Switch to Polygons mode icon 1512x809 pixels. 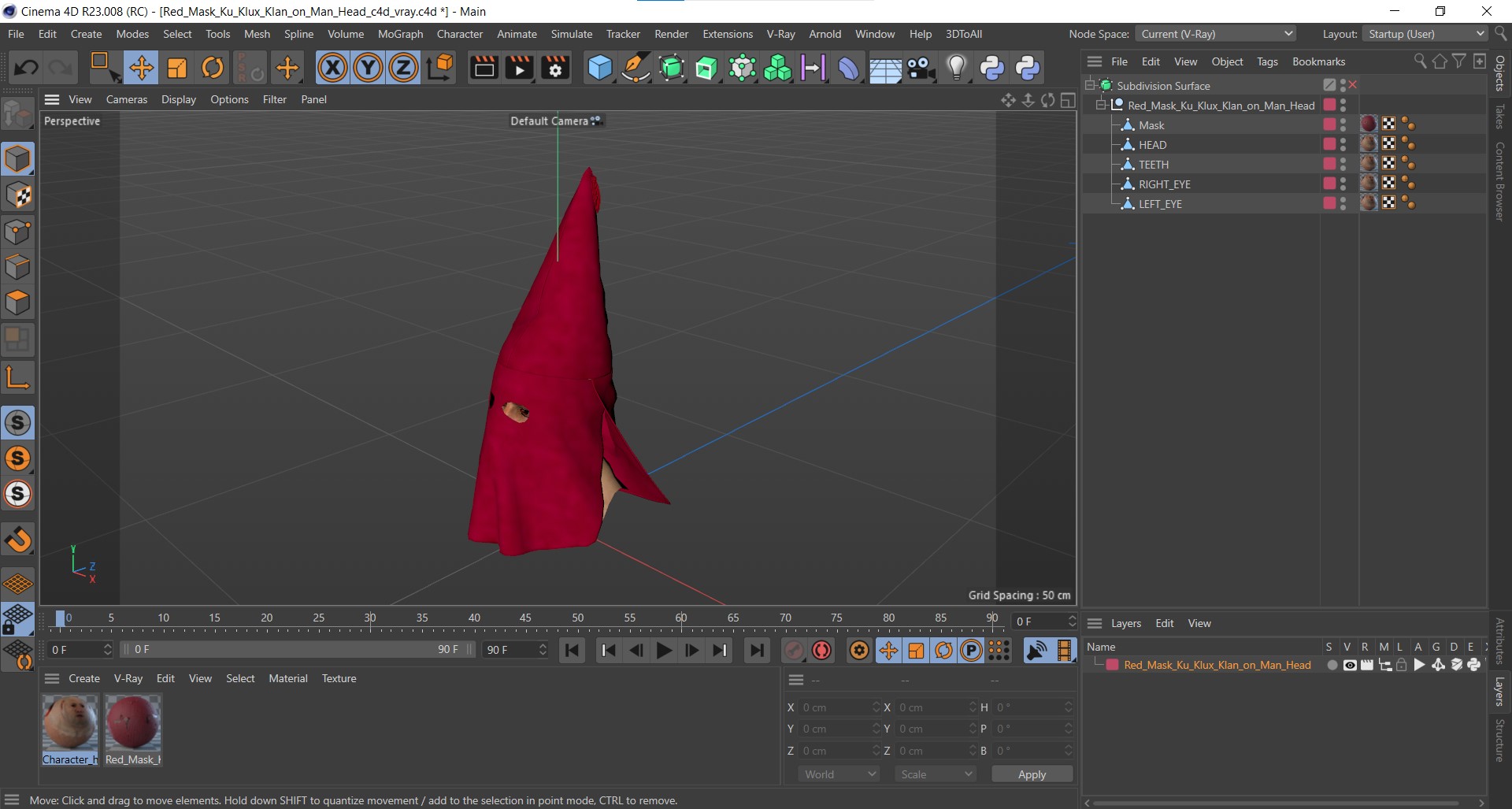17,303
